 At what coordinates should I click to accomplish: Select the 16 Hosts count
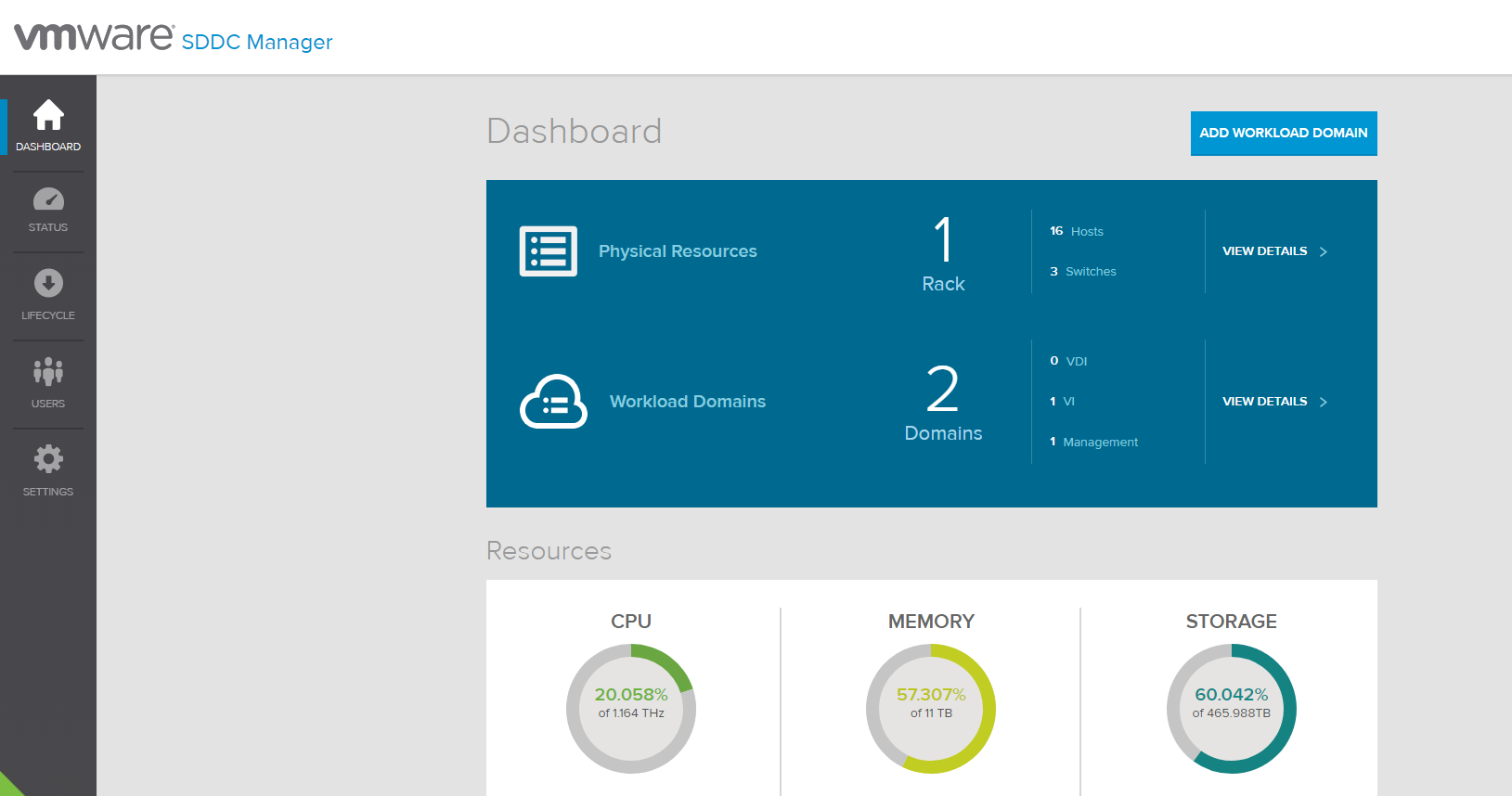[x=1077, y=231]
